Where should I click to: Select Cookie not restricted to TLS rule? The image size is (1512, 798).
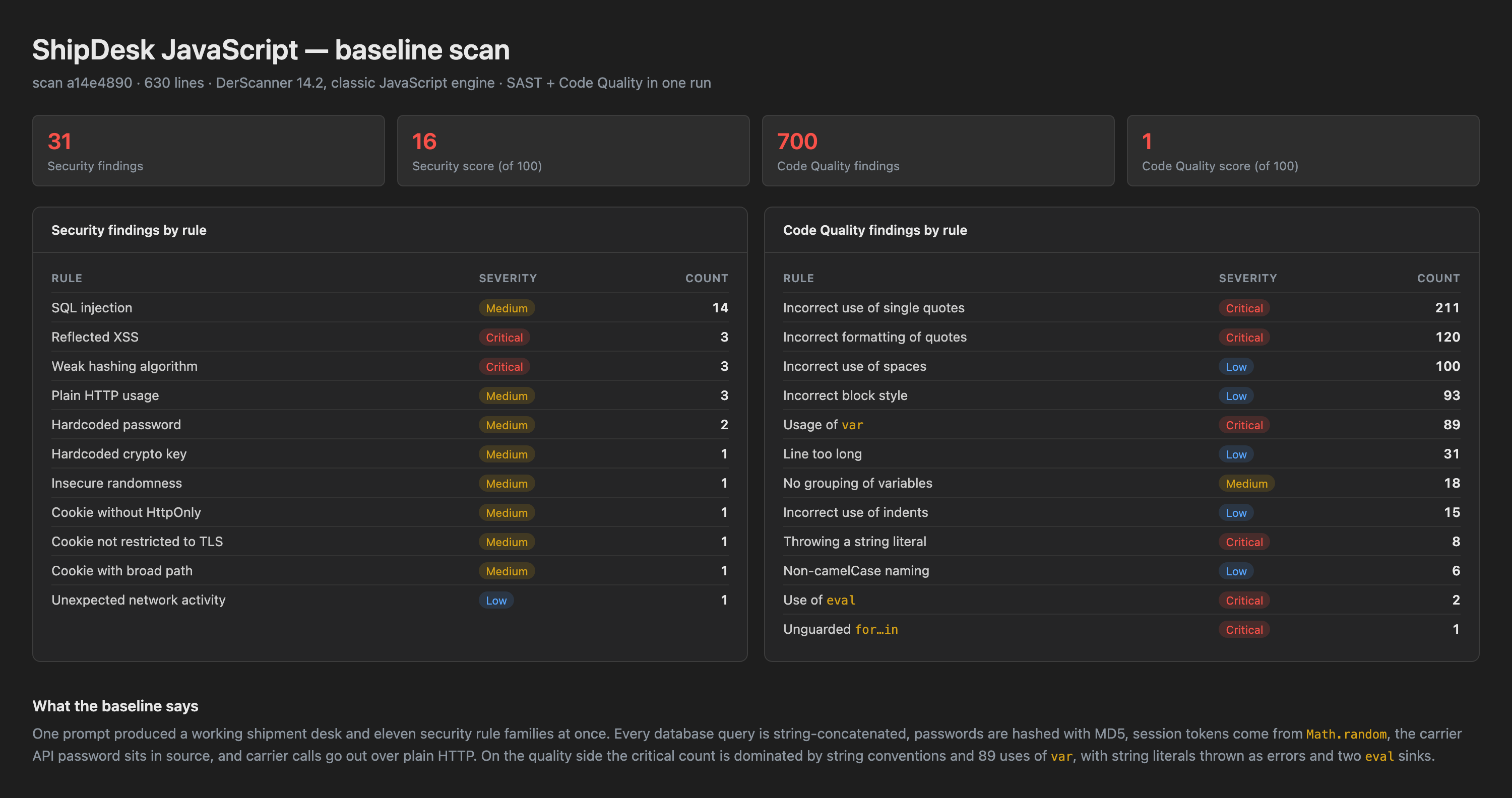pos(138,541)
